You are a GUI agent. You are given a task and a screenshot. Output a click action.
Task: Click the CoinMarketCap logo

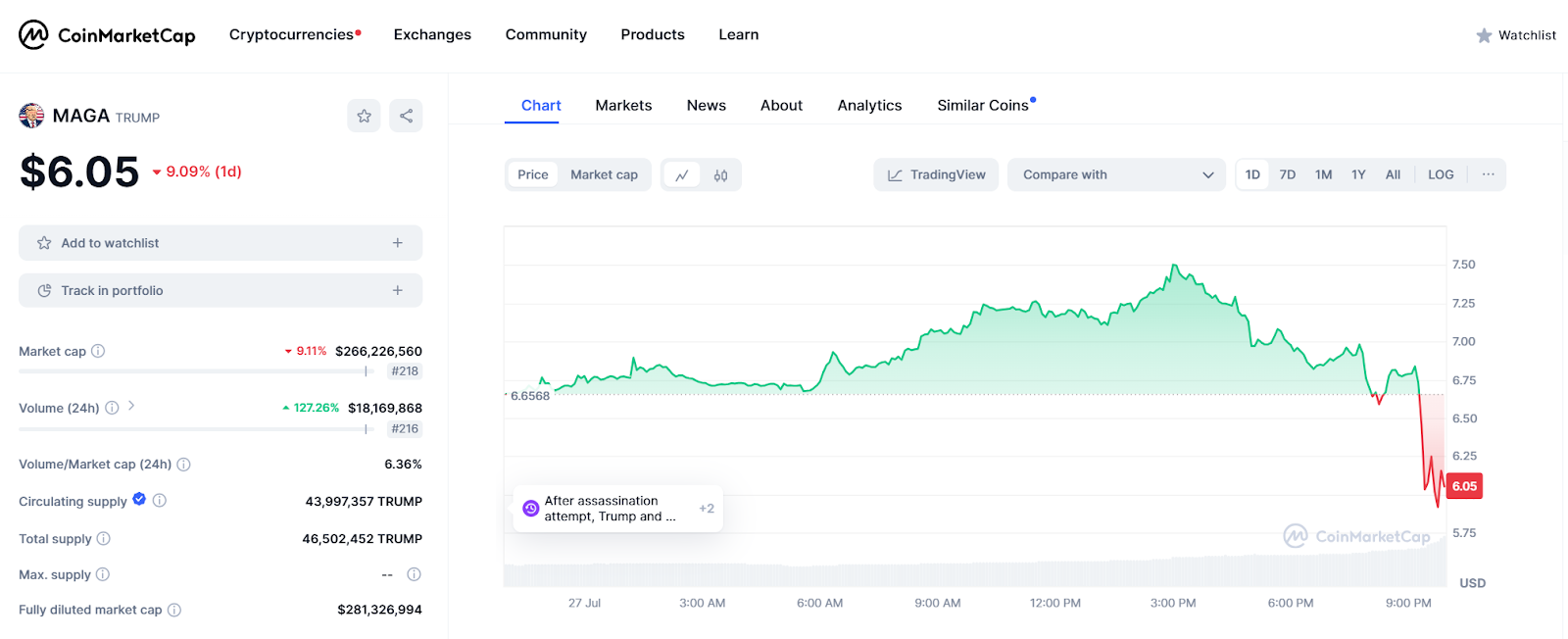tap(107, 35)
